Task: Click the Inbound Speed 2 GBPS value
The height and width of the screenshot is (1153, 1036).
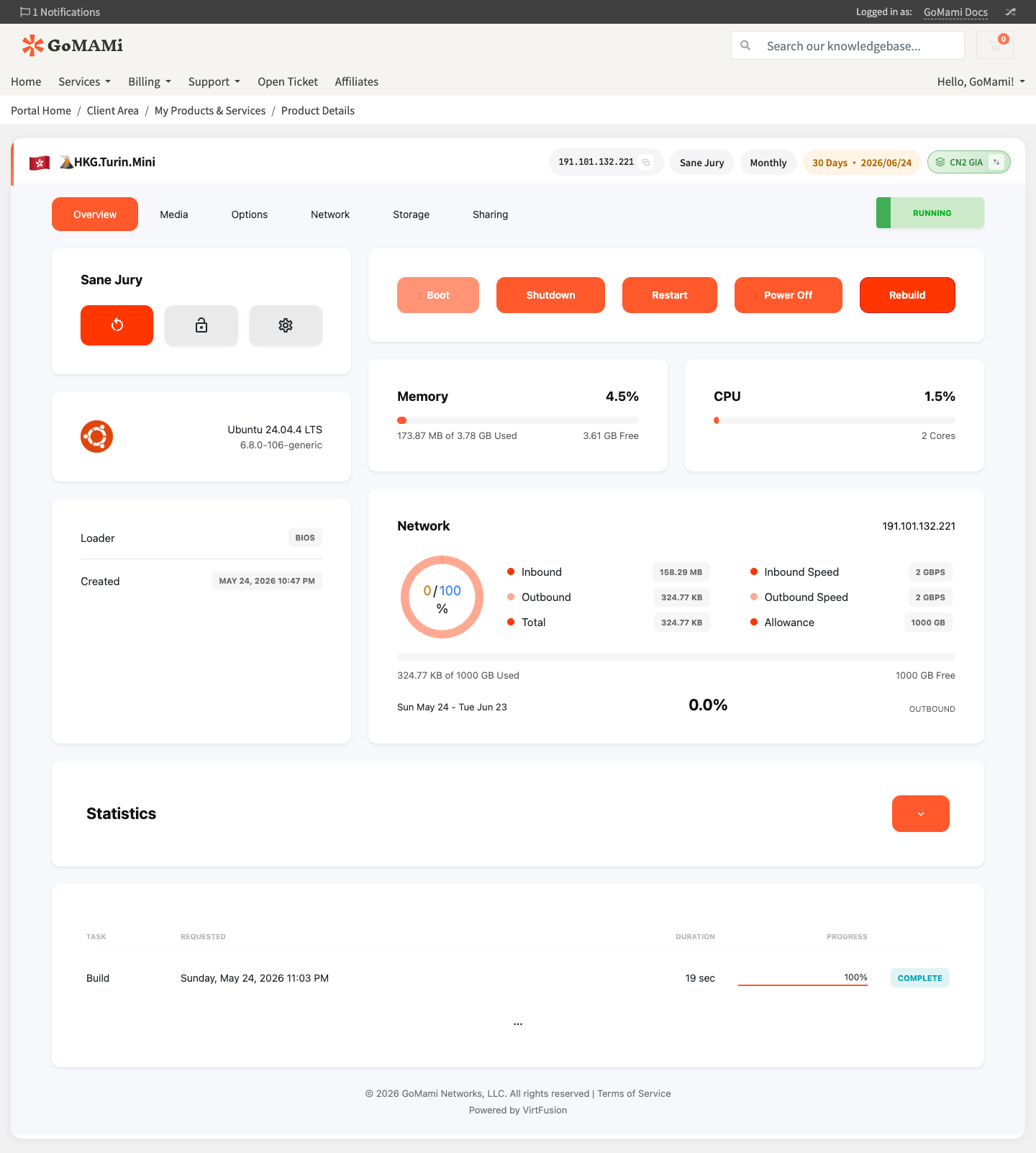Action: 930,572
